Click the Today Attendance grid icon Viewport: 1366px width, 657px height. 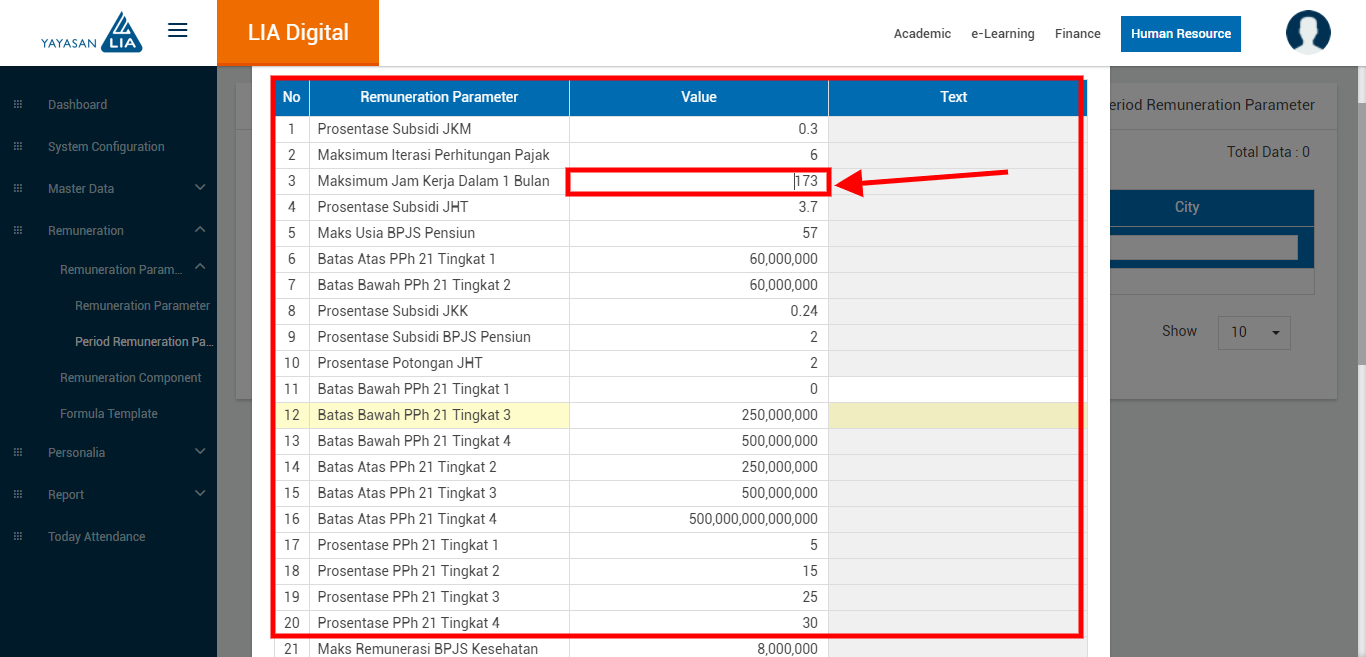click(18, 537)
